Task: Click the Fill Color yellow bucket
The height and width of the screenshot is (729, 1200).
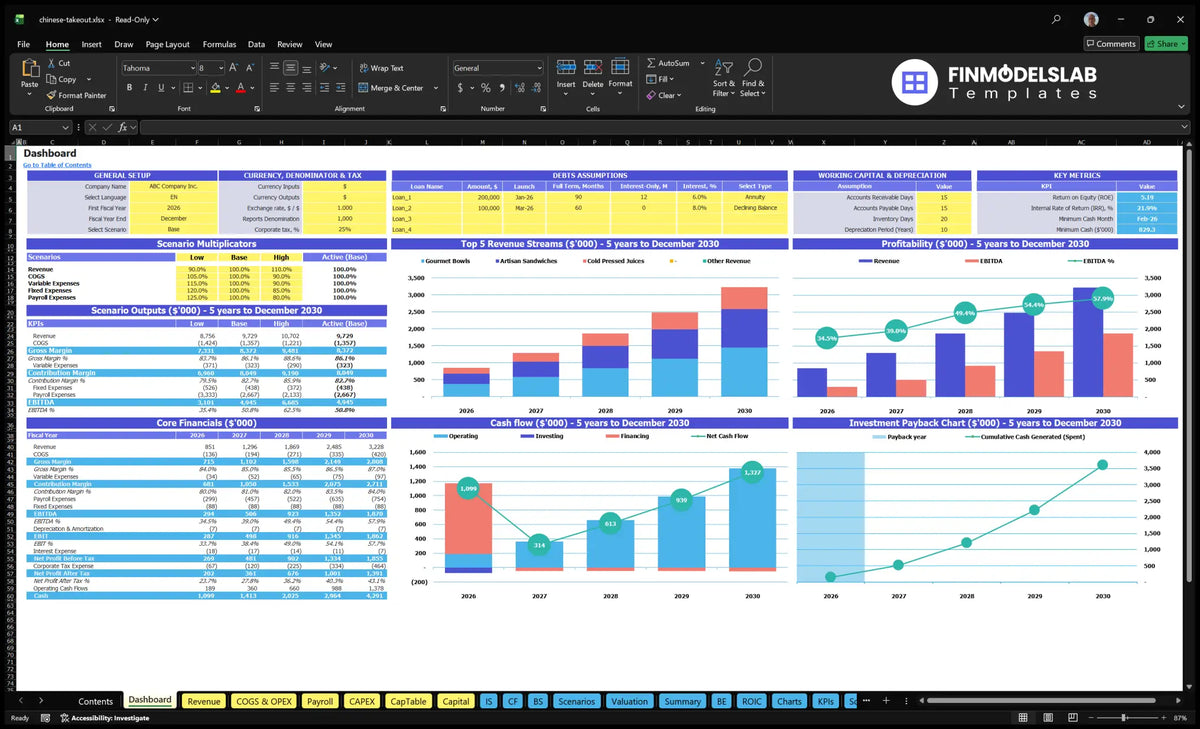Action: point(214,88)
